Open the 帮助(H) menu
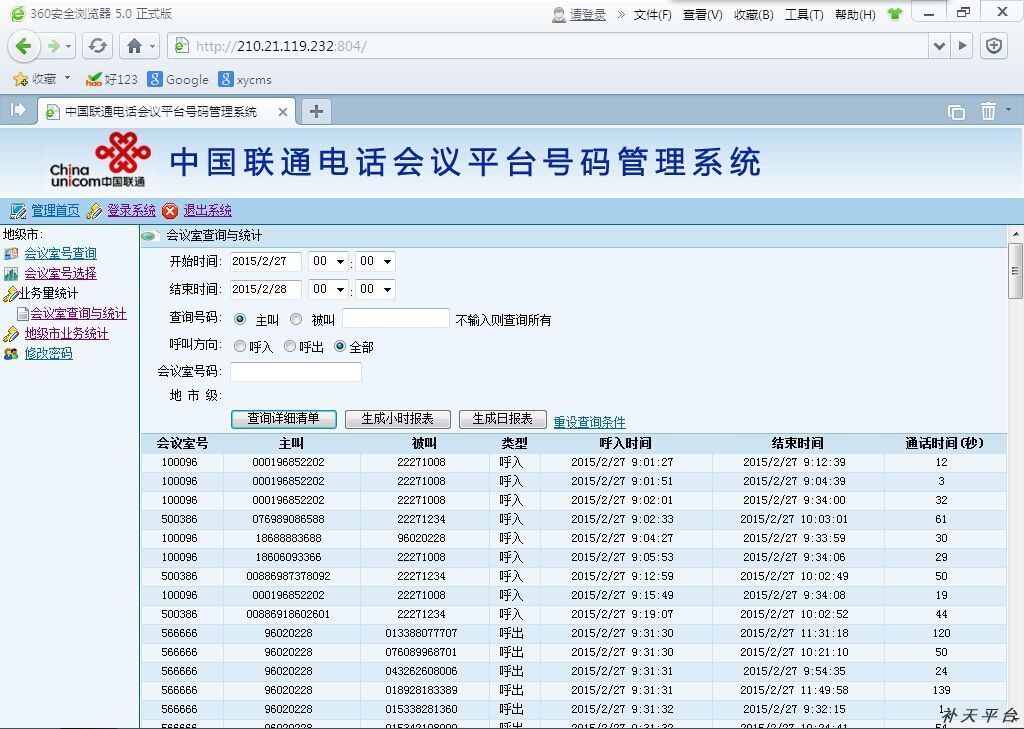This screenshot has width=1024, height=729. coord(855,14)
